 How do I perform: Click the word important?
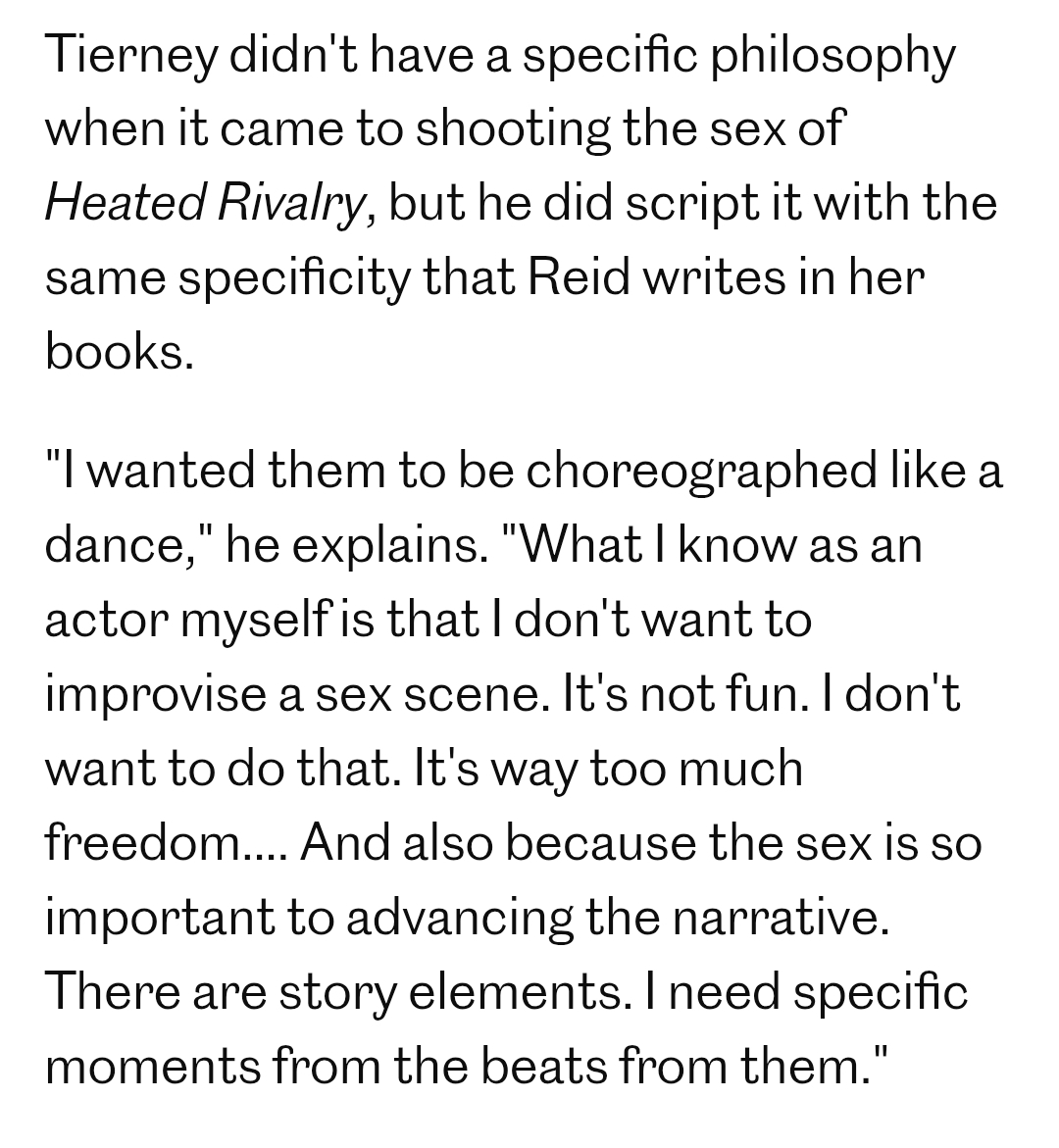point(161,917)
